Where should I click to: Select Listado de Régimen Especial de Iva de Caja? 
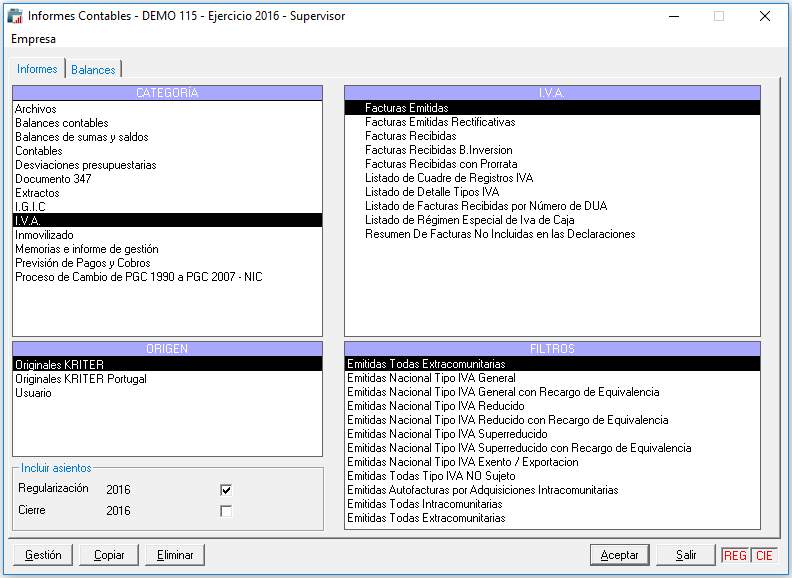[x=553, y=220]
